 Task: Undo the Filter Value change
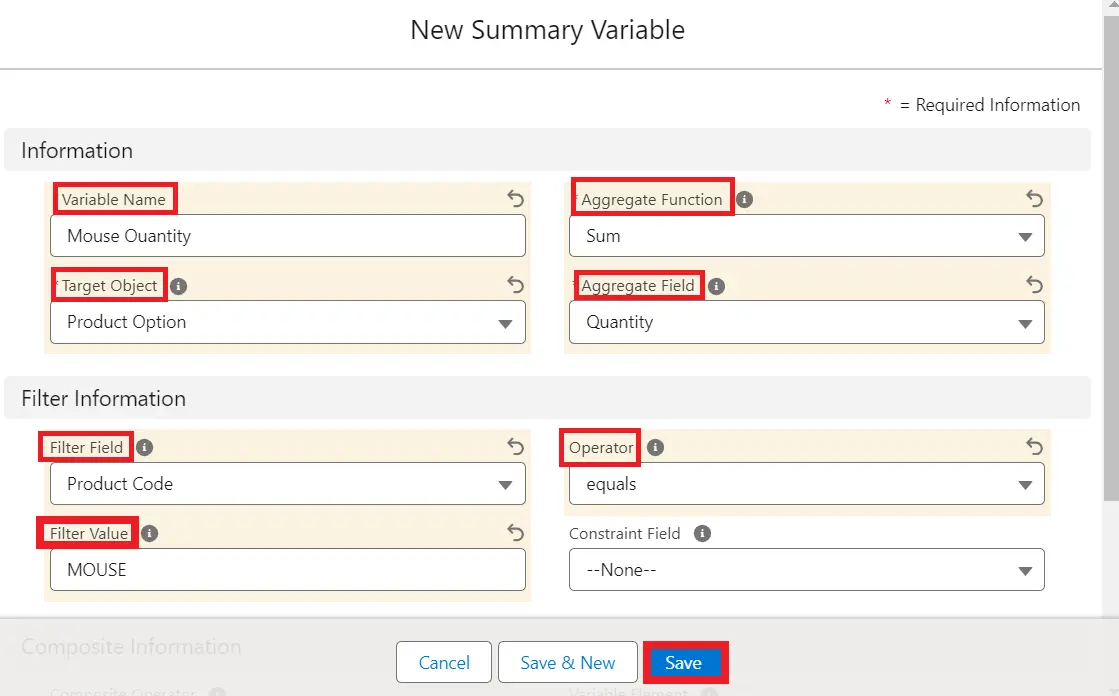[x=515, y=533]
